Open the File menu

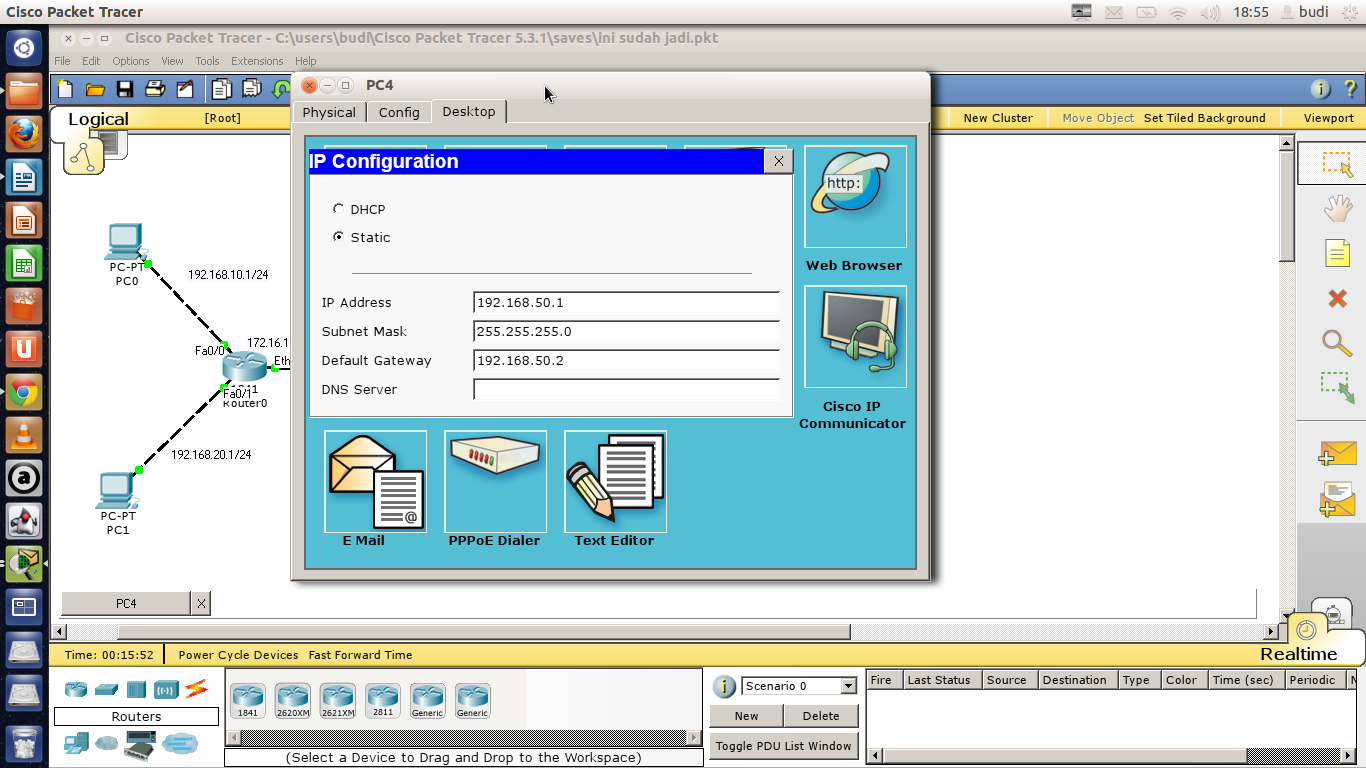click(x=62, y=61)
